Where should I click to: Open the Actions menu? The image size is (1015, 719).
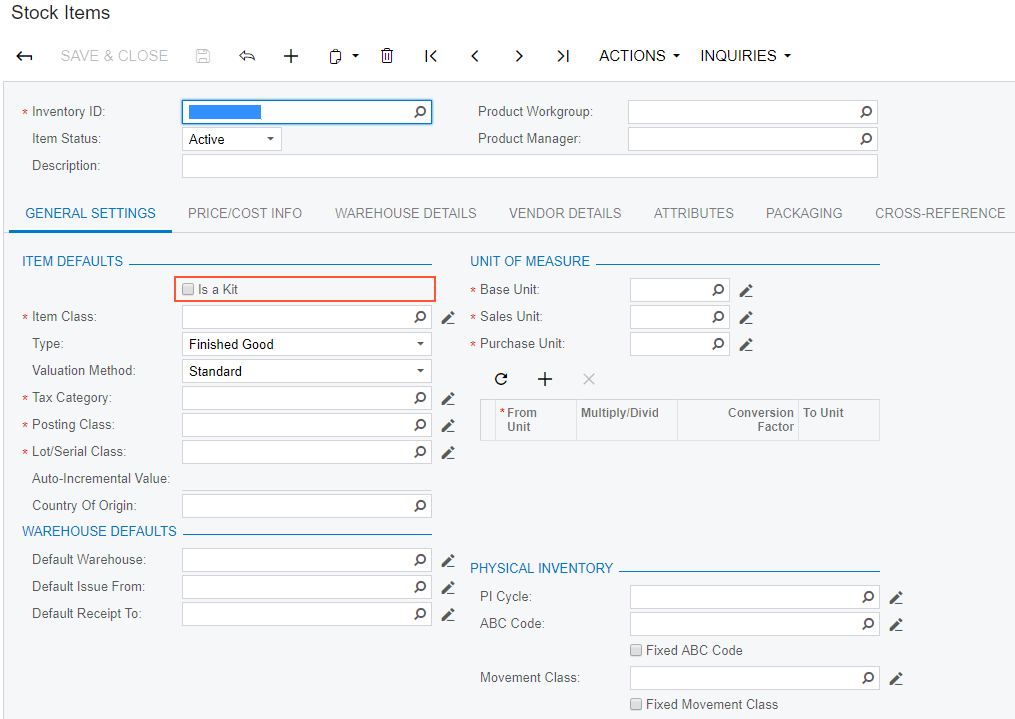click(639, 56)
